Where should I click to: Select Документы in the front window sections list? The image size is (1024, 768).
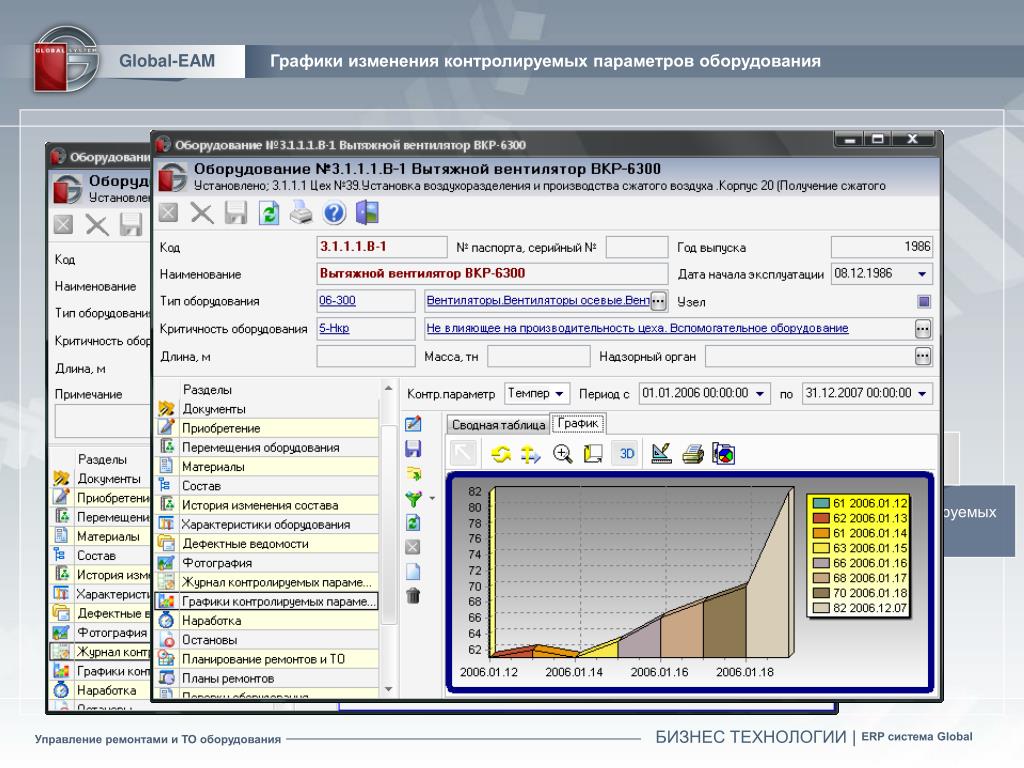tap(268, 409)
